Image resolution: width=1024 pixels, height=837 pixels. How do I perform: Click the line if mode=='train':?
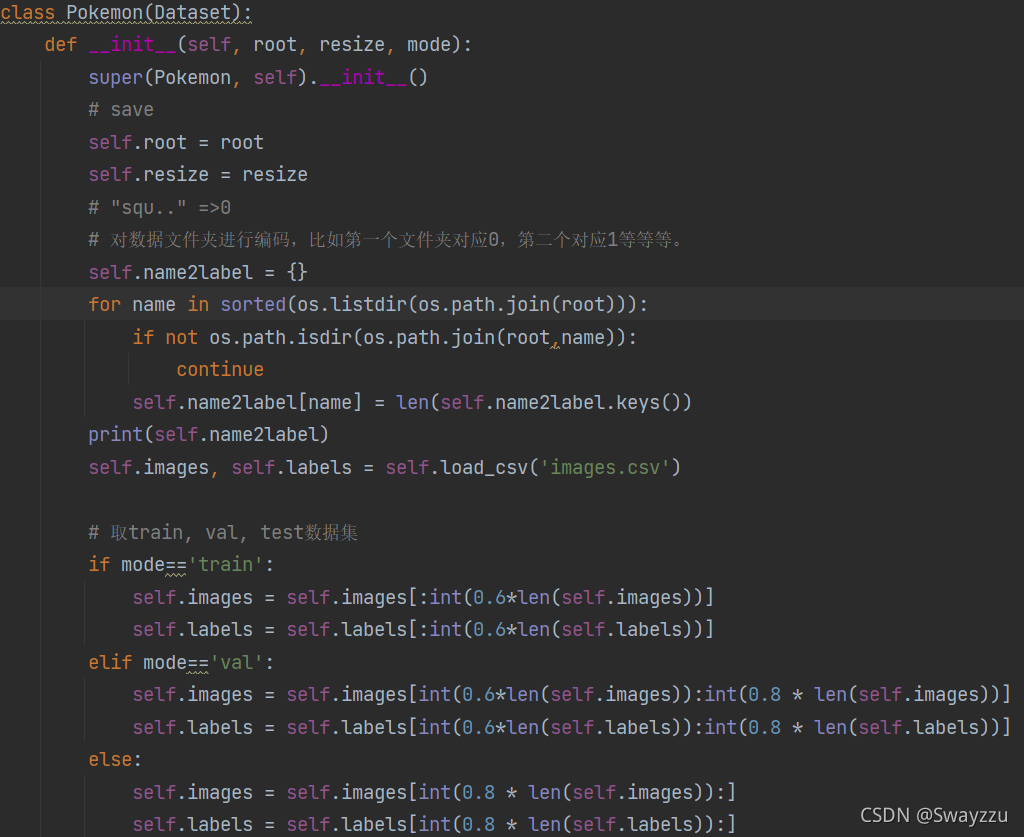(x=182, y=564)
